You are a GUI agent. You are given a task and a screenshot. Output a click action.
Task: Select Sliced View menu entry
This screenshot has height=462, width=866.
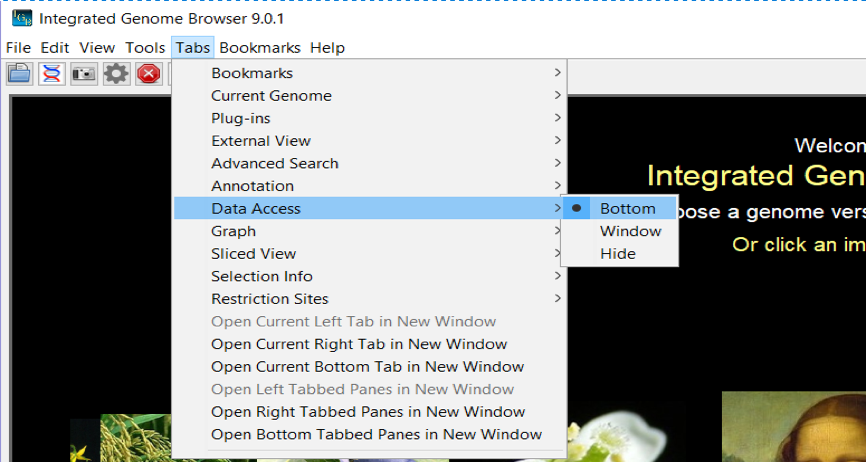tap(369, 253)
